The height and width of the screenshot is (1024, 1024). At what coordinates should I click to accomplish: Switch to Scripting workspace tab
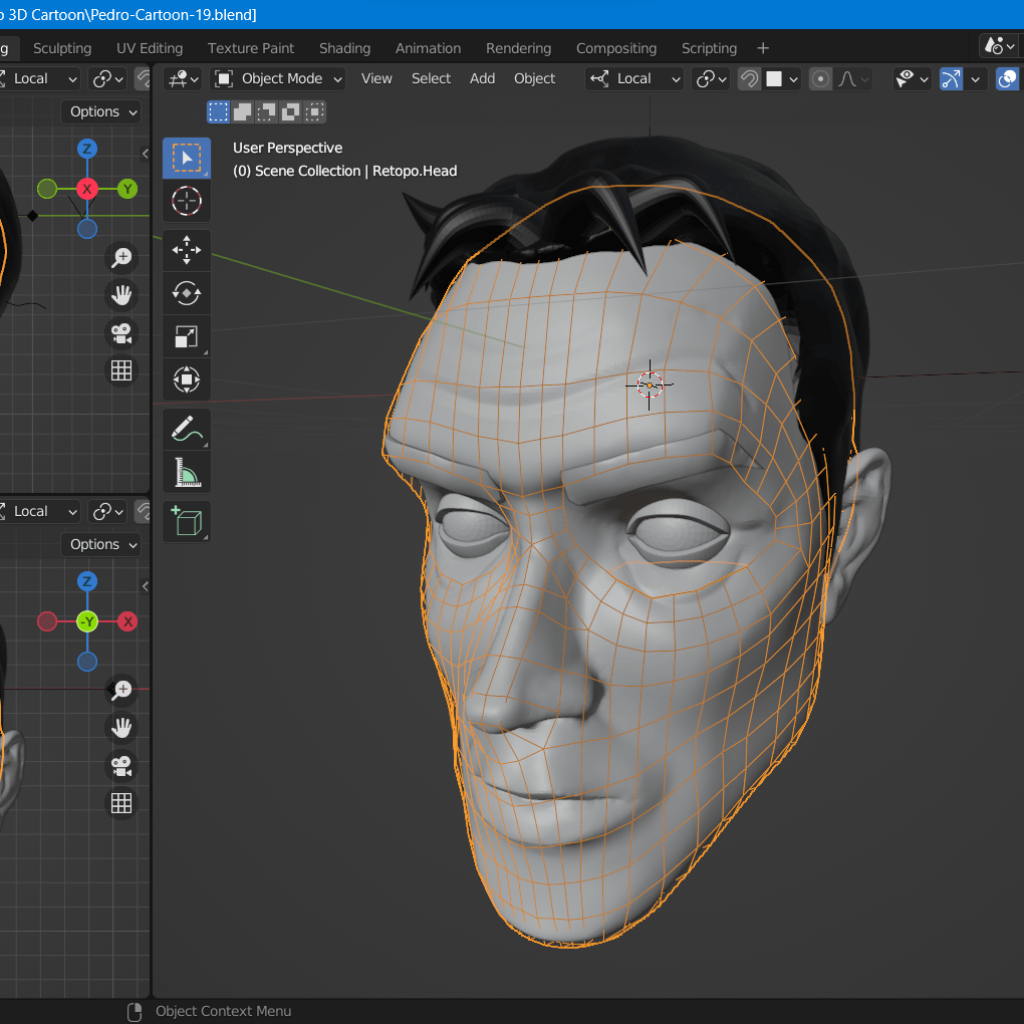coord(709,48)
